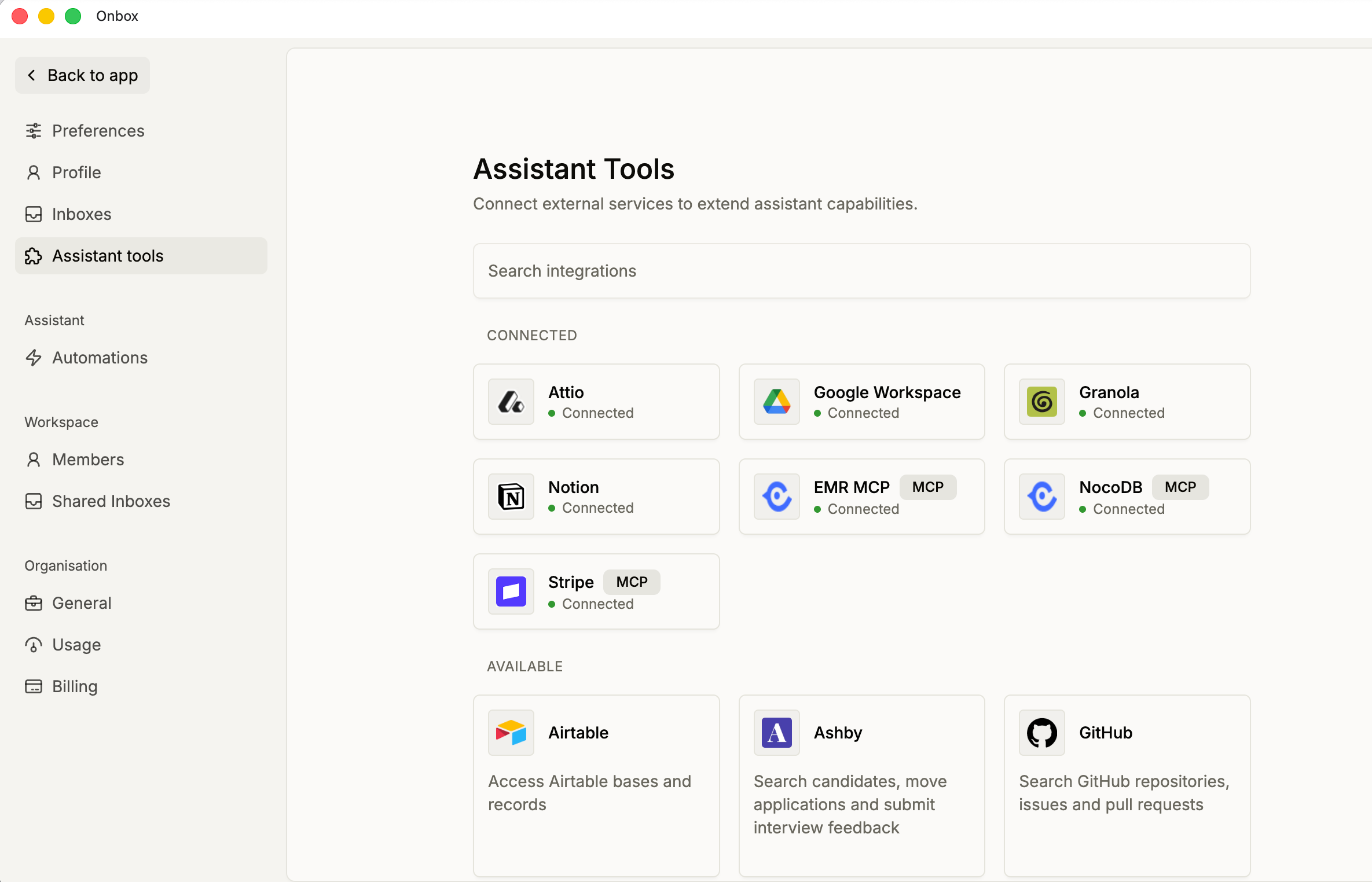The width and height of the screenshot is (1372, 882).
Task: Click the MCP badge on NocoDB
Action: point(1180,487)
